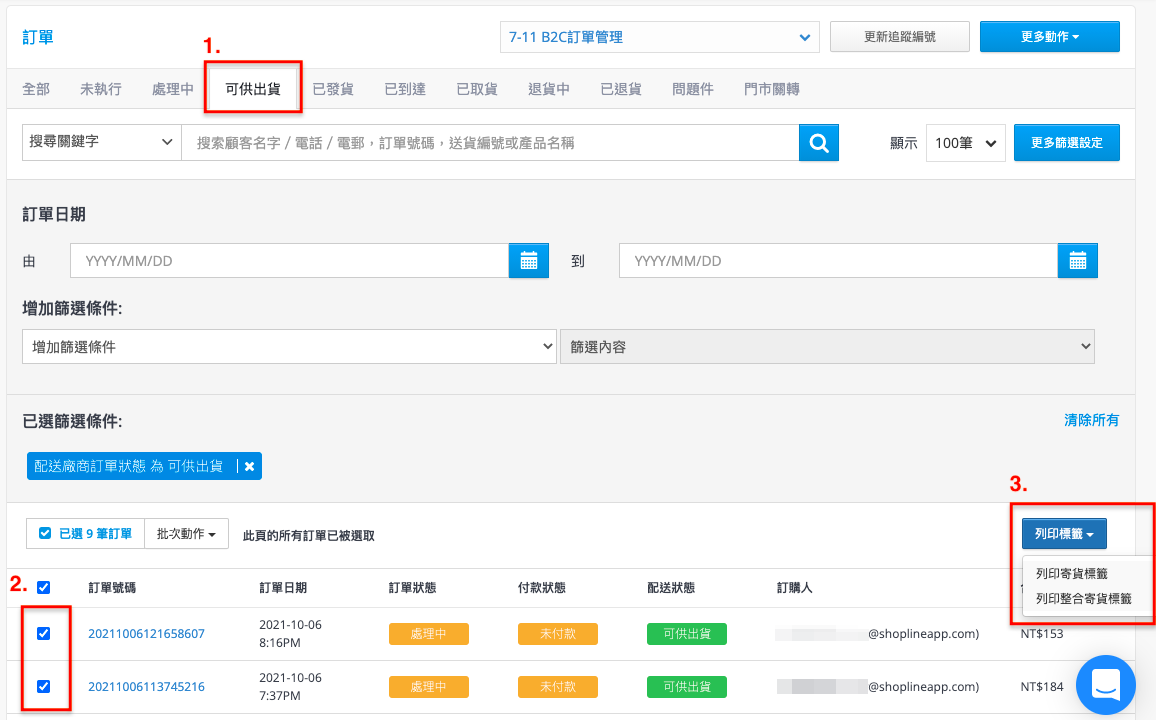Click 未付款 badge of order 20211006121658607

[x=557, y=634]
